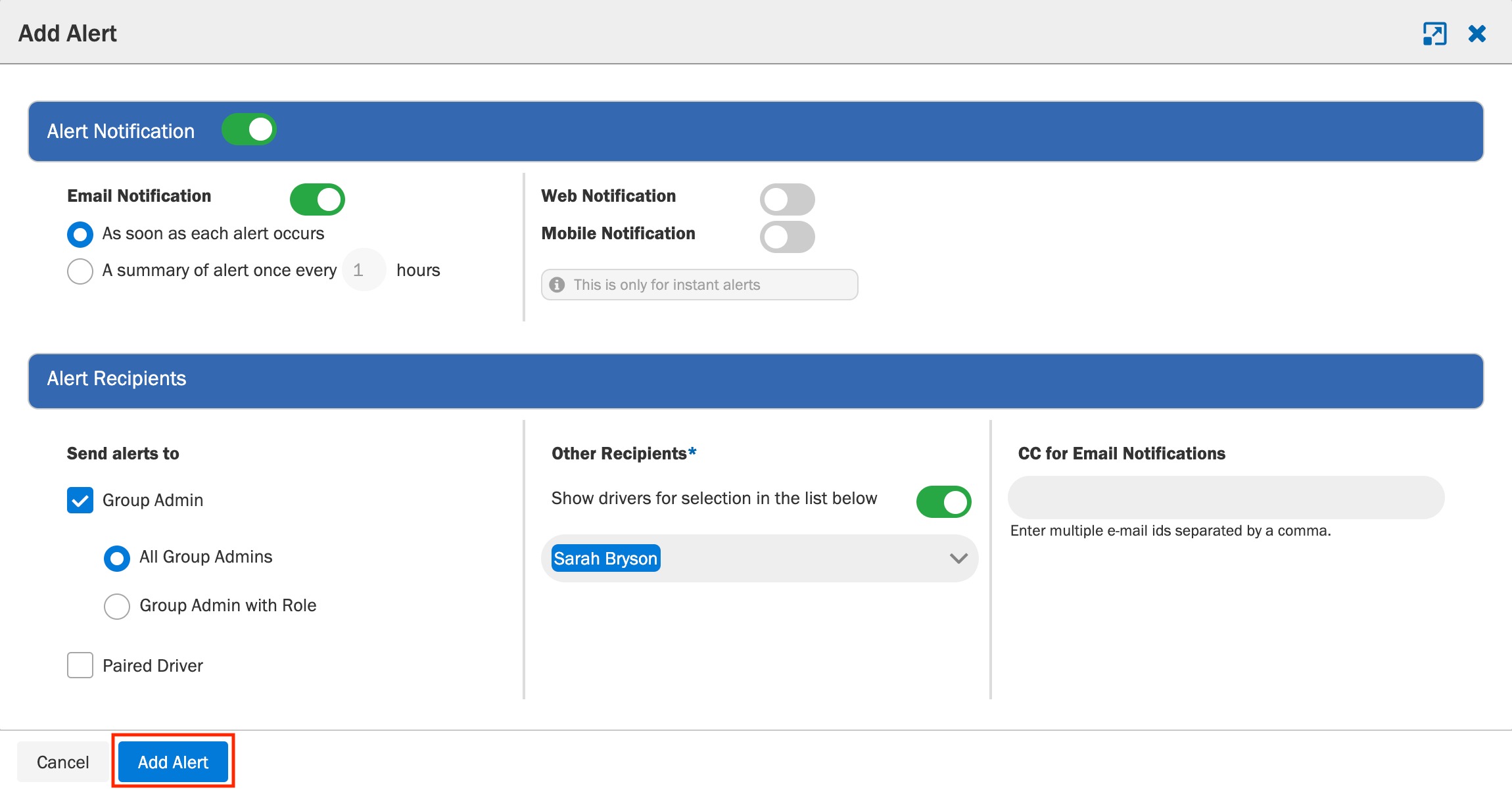Select 'As soon as each alert occurs'
Screen dimensions: 1512x790
click(80, 234)
